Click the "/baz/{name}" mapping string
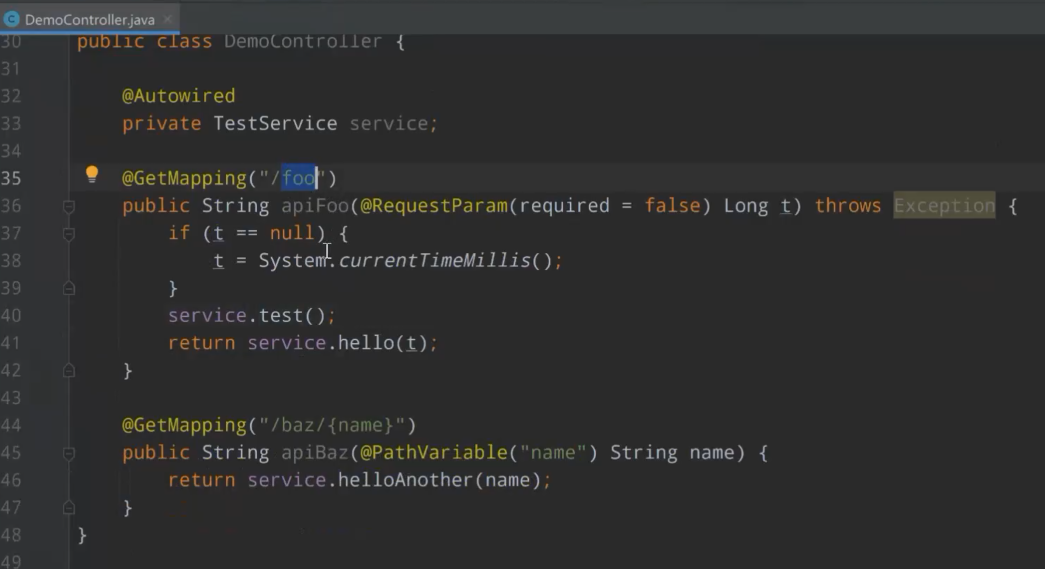 332,425
